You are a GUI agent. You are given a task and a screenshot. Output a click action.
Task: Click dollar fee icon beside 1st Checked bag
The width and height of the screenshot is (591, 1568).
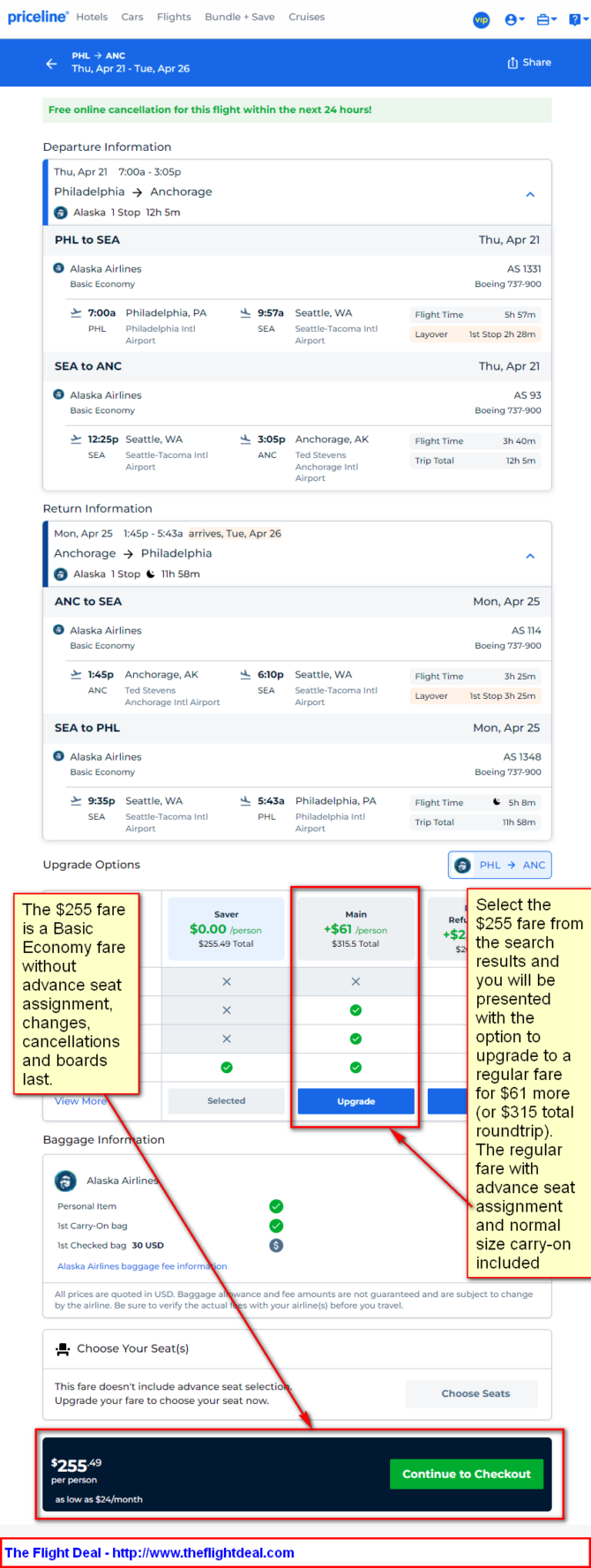276,1245
